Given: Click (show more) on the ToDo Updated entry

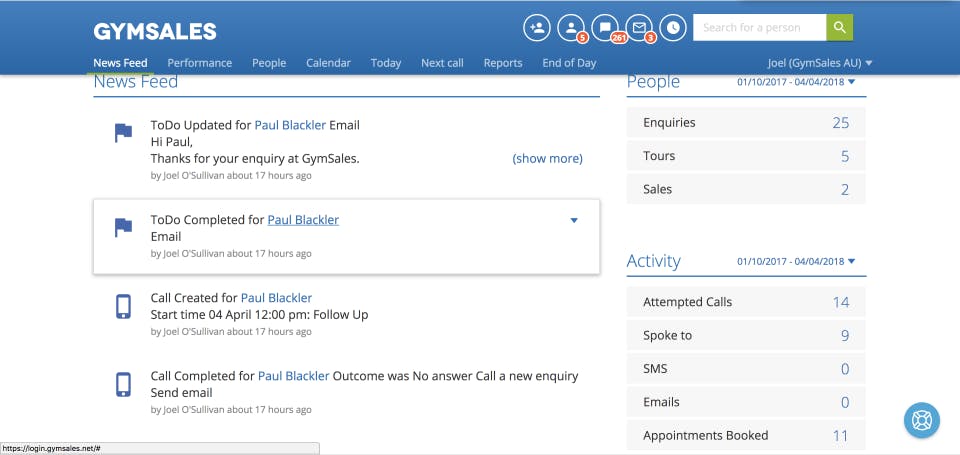Looking at the screenshot, I should [x=547, y=159].
